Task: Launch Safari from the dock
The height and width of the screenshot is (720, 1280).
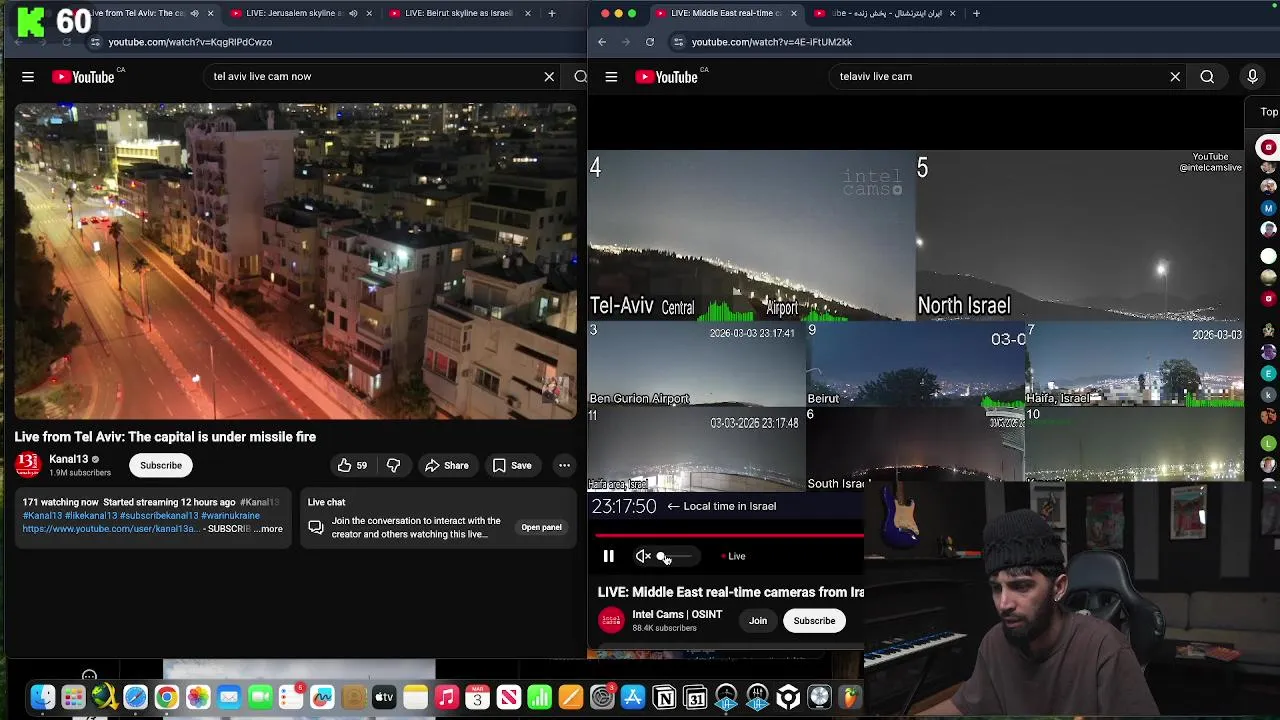Action: click(135, 697)
